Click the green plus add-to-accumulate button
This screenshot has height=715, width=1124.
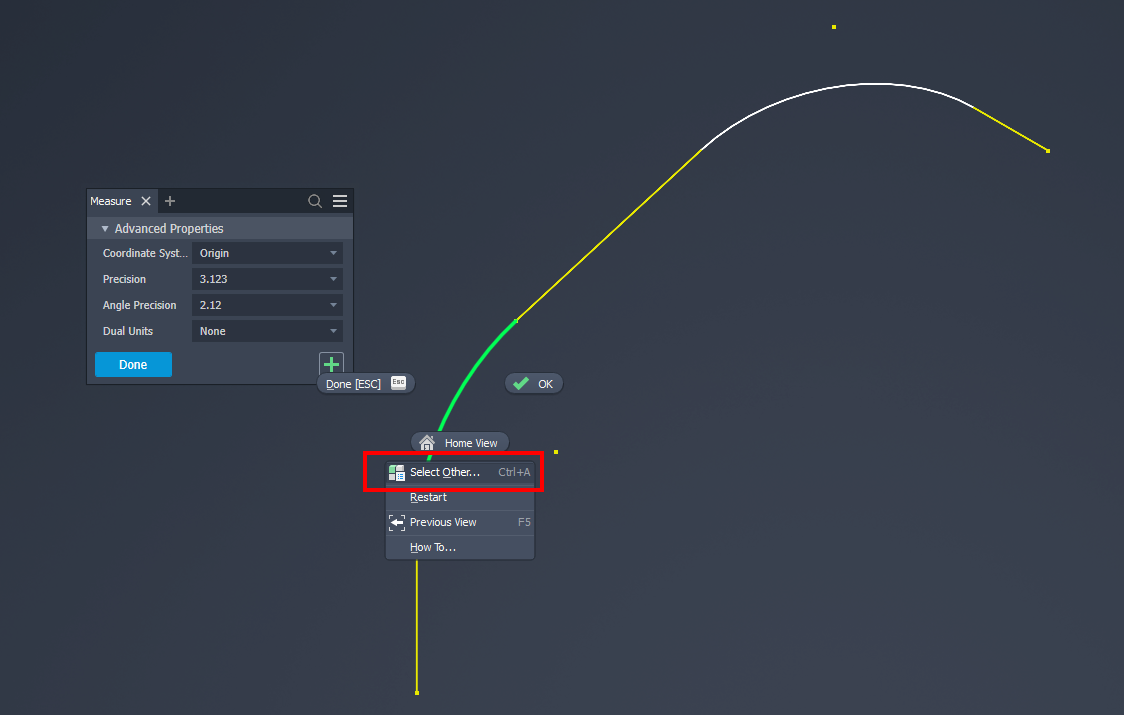click(331, 364)
